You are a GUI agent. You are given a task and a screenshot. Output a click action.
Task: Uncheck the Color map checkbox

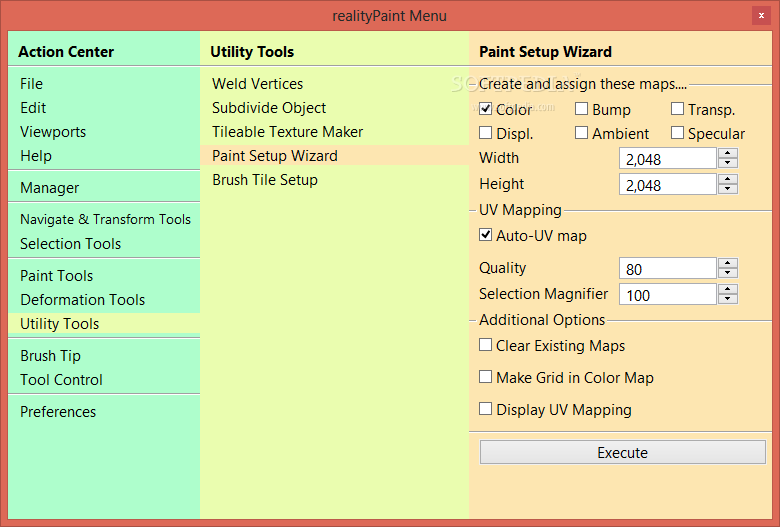click(x=486, y=108)
